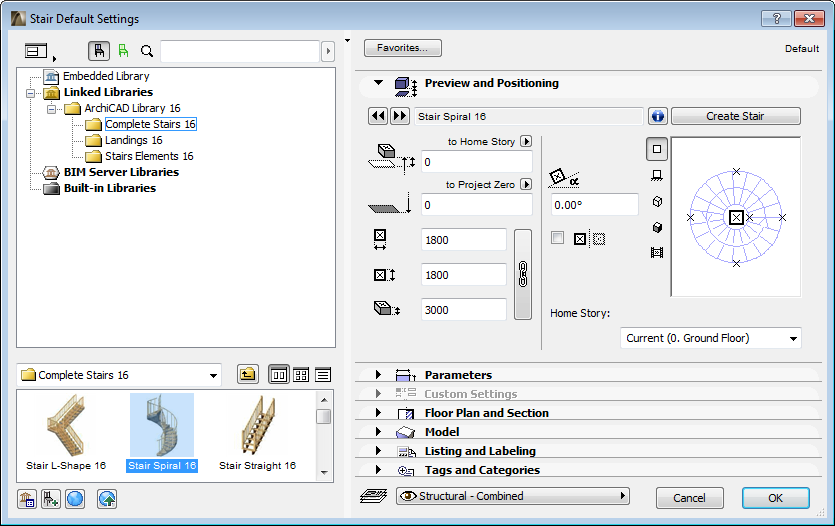Viewport: 835px width, 526px height.
Task: Collapse the Linked Libraries node
Action: tap(30, 93)
